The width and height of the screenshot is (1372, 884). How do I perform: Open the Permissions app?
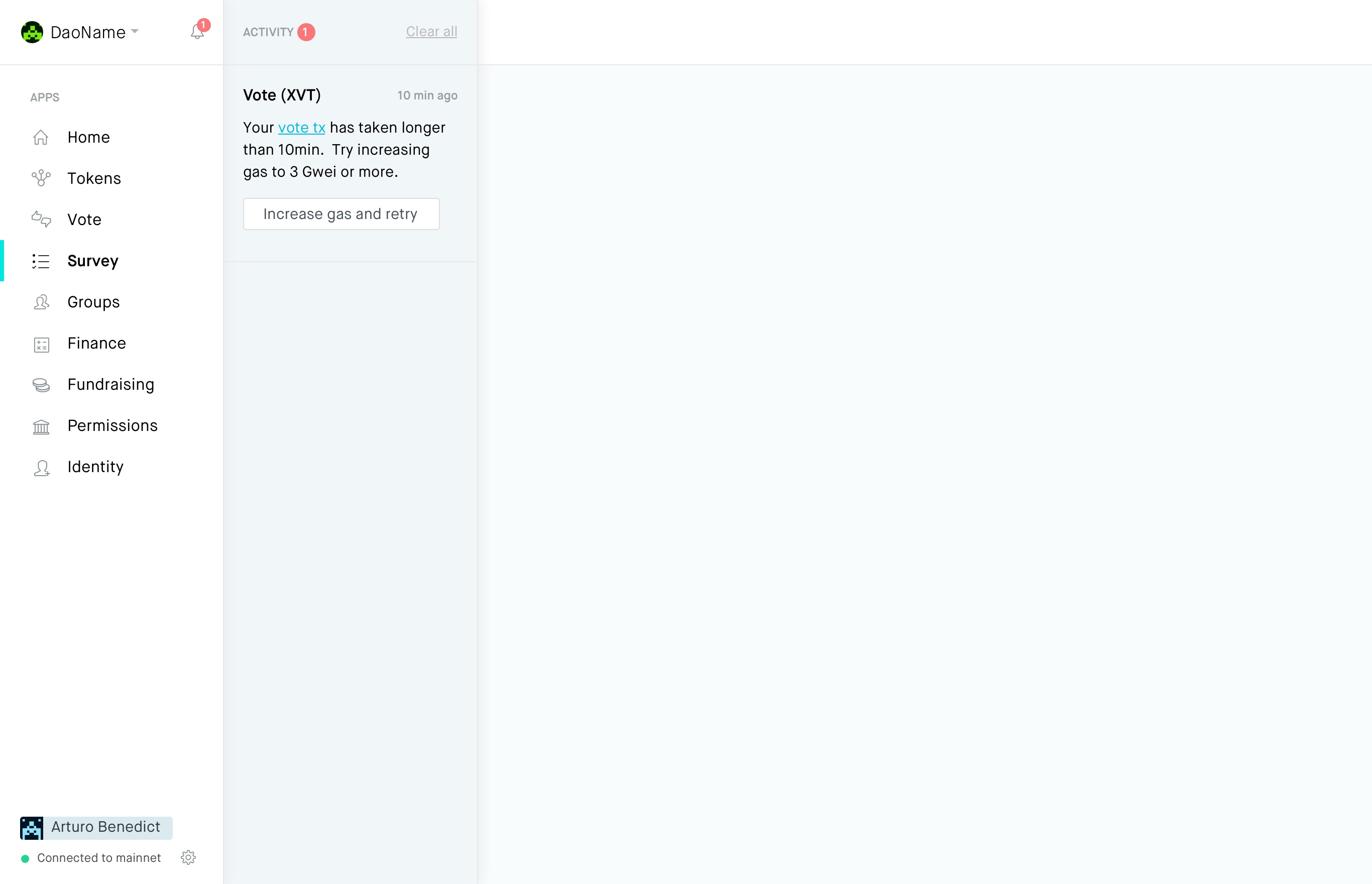112,426
